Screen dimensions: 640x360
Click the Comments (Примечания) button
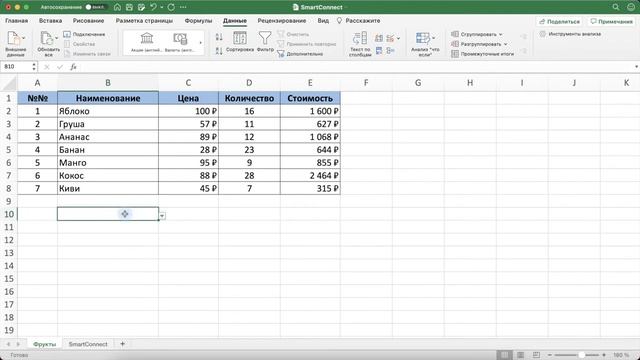611,21
